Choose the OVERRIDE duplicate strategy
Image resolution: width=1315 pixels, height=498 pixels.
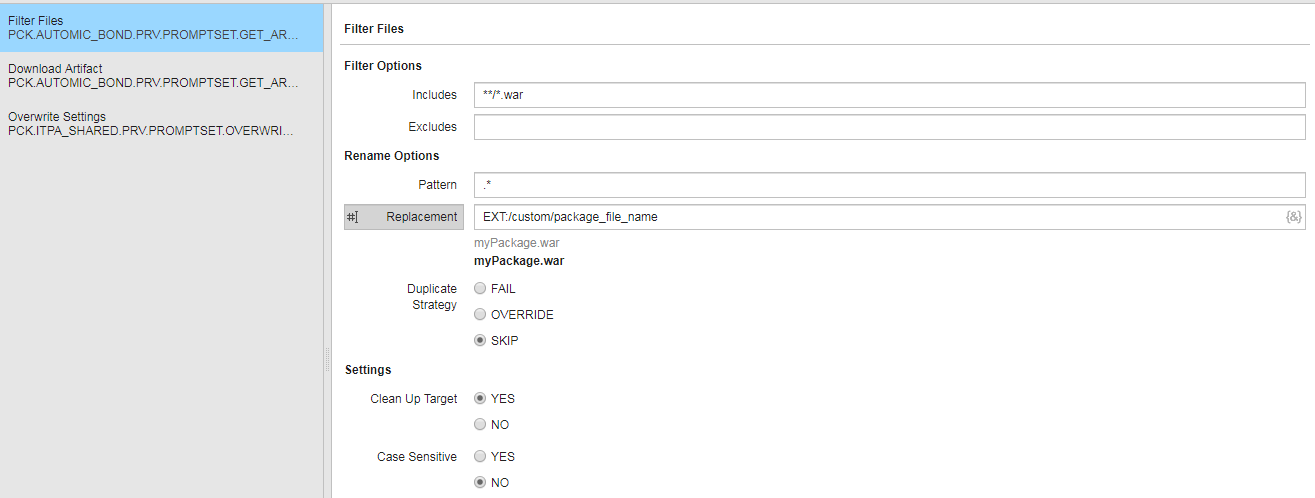(480, 314)
